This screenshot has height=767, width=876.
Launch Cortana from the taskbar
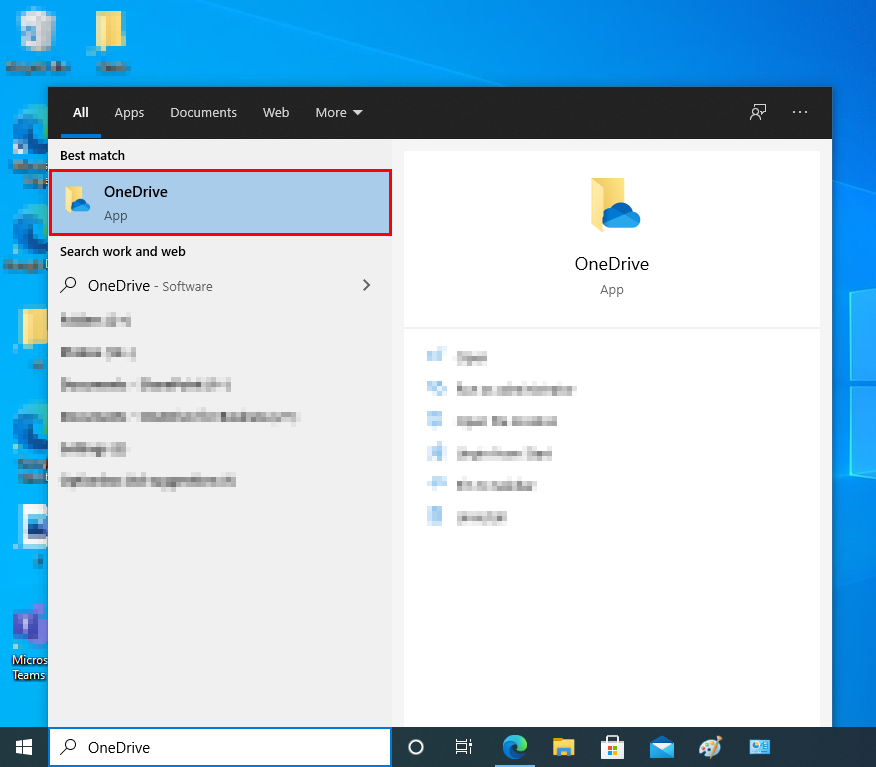[x=416, y=747]
